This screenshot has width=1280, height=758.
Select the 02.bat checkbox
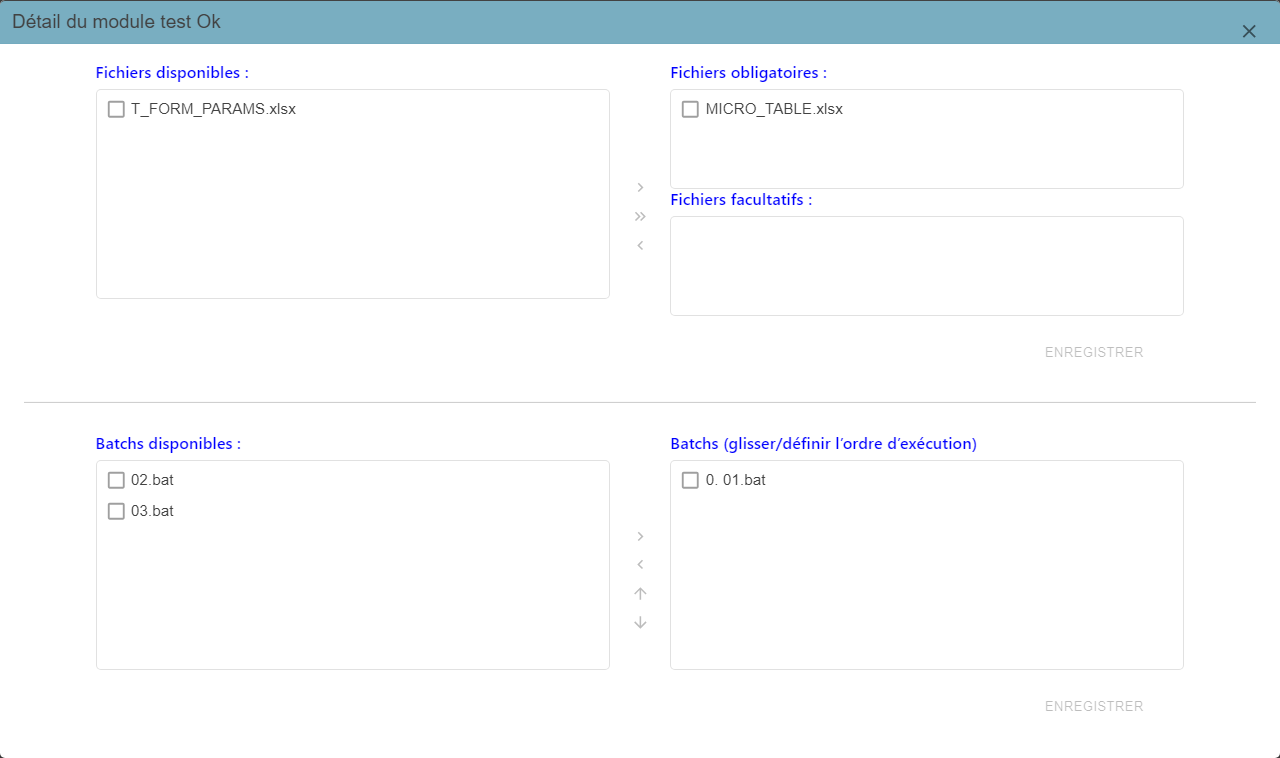116,480
